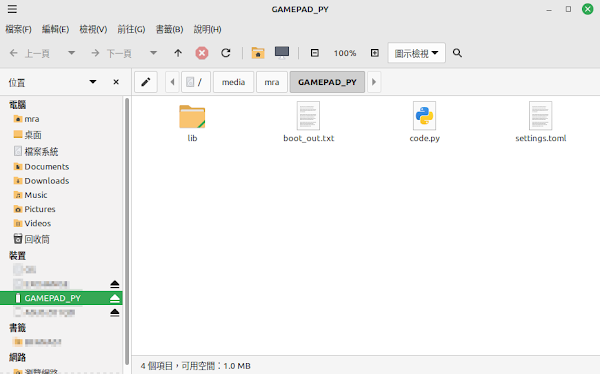Go to the home folder
The image size is (600, 374).
click(x=258, y=53)
